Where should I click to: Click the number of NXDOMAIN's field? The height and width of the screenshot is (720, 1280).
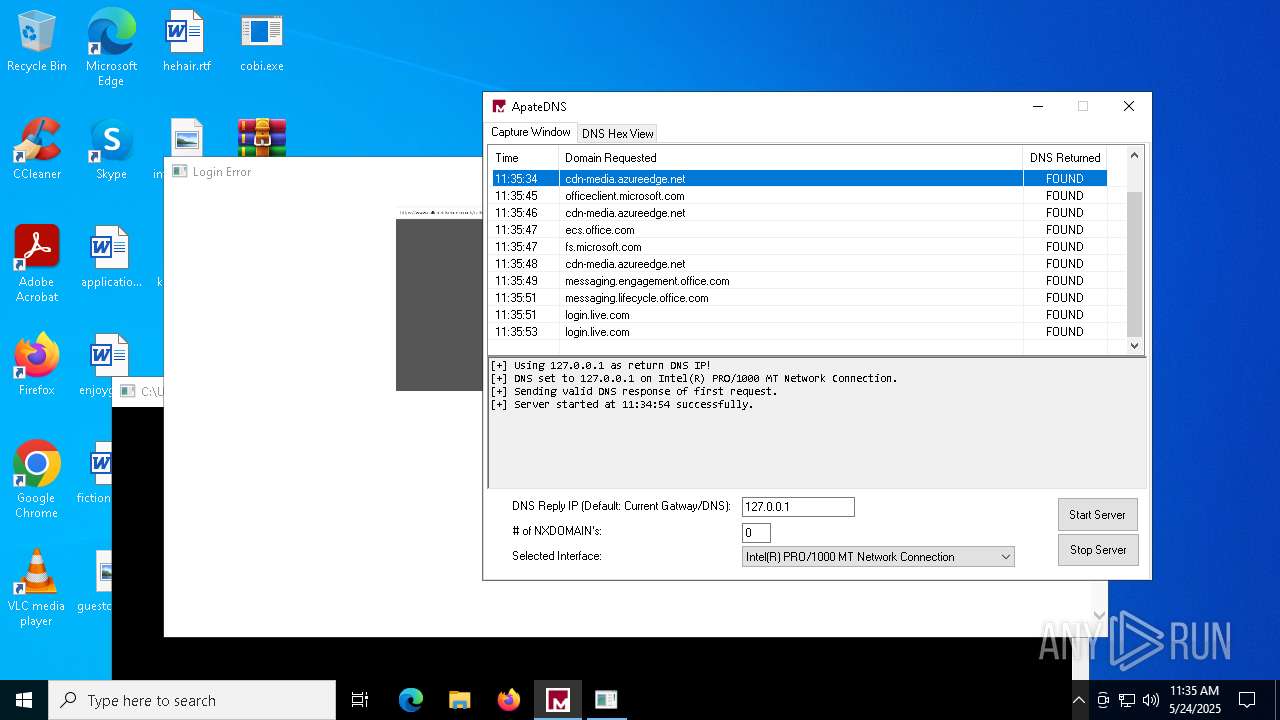click(756, 533)
